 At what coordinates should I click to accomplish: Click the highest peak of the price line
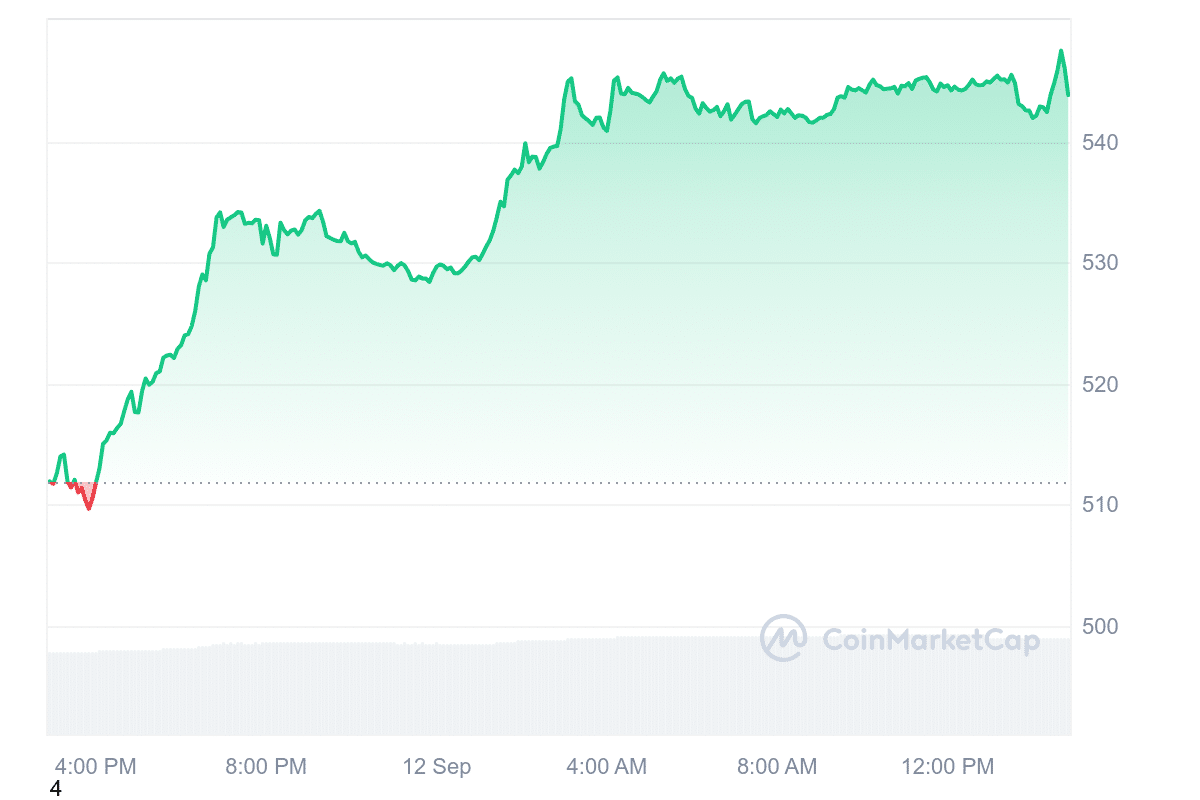coord(1061,51)
